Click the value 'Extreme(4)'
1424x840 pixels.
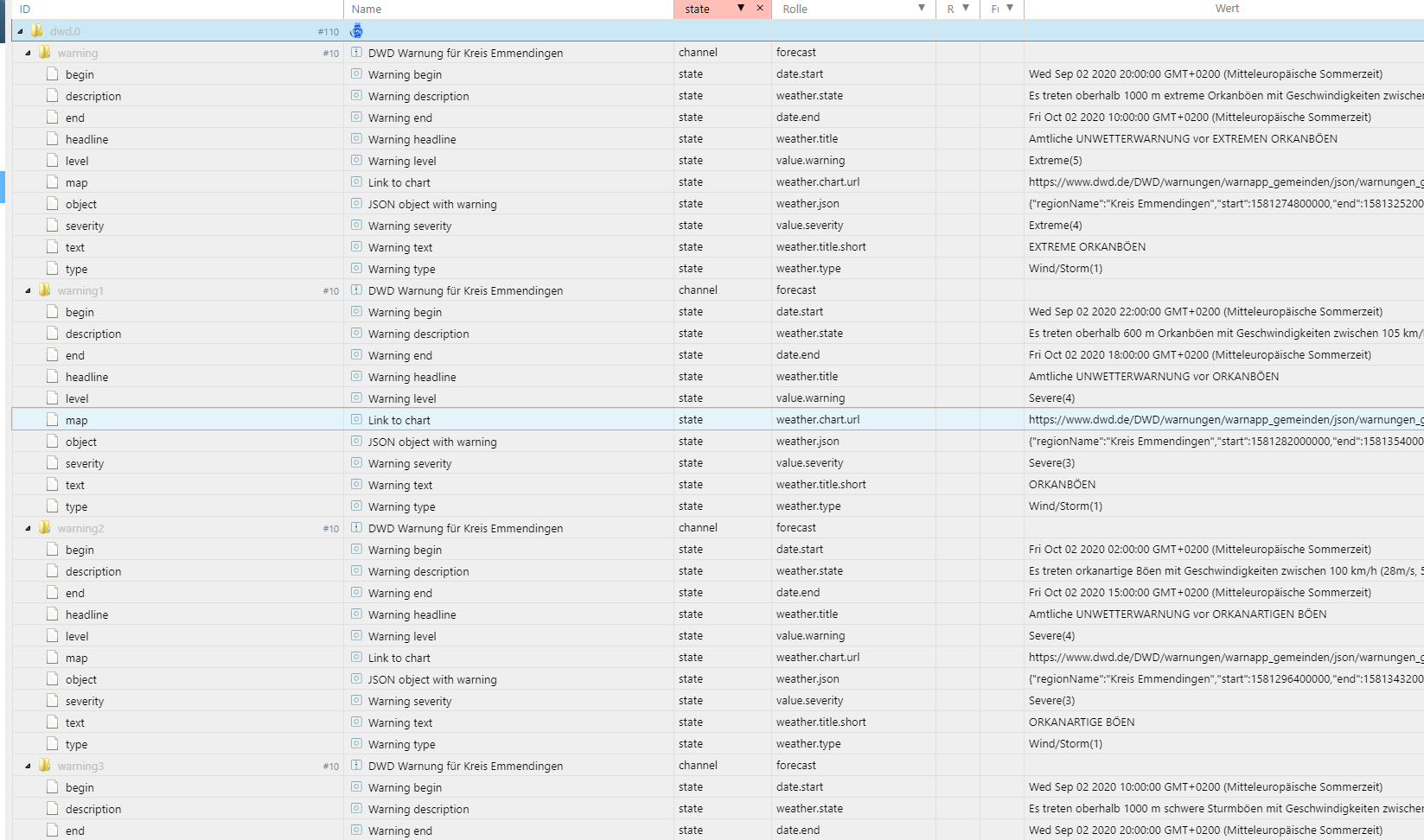(x=1055, y=226)
